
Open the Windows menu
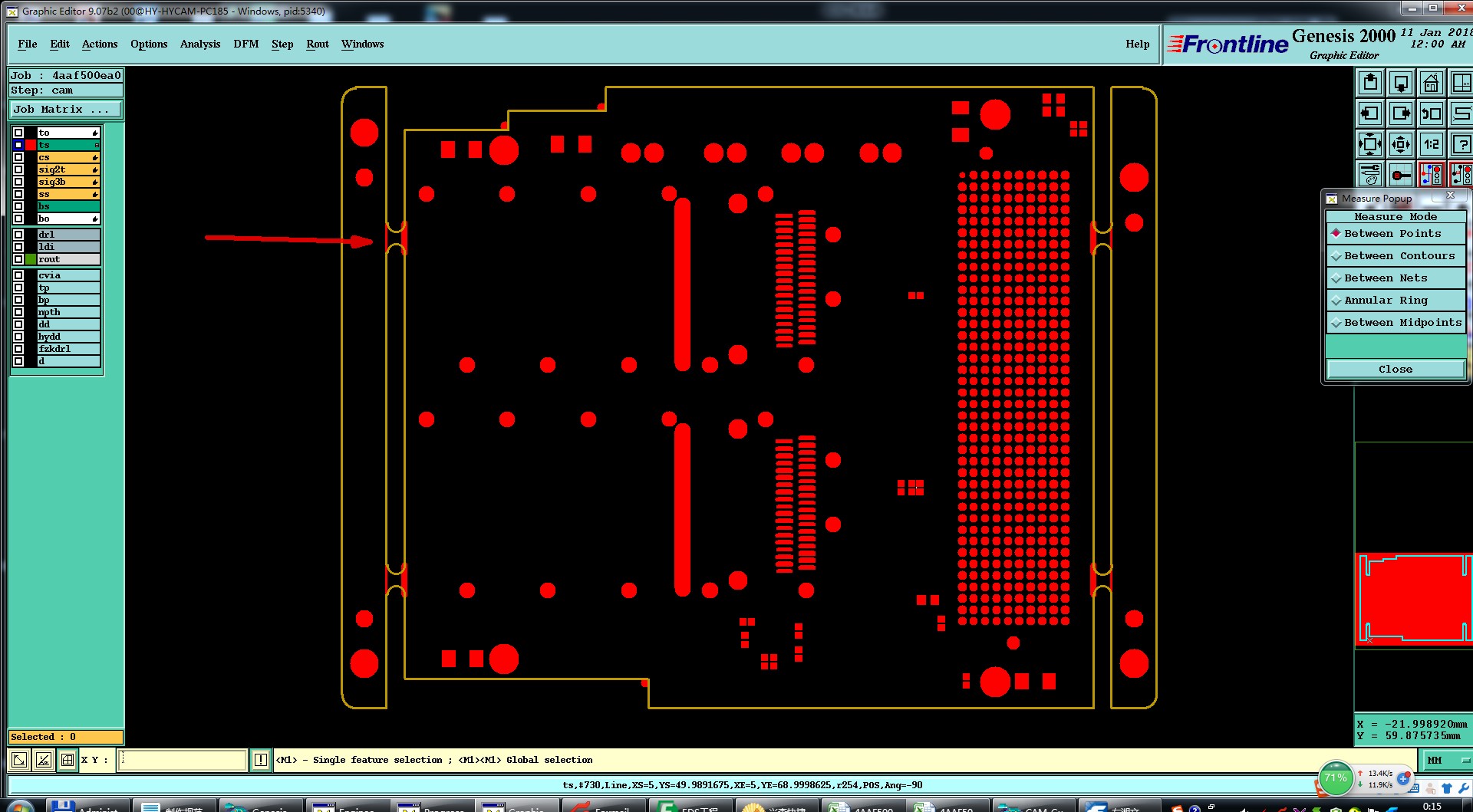(363, 44)
